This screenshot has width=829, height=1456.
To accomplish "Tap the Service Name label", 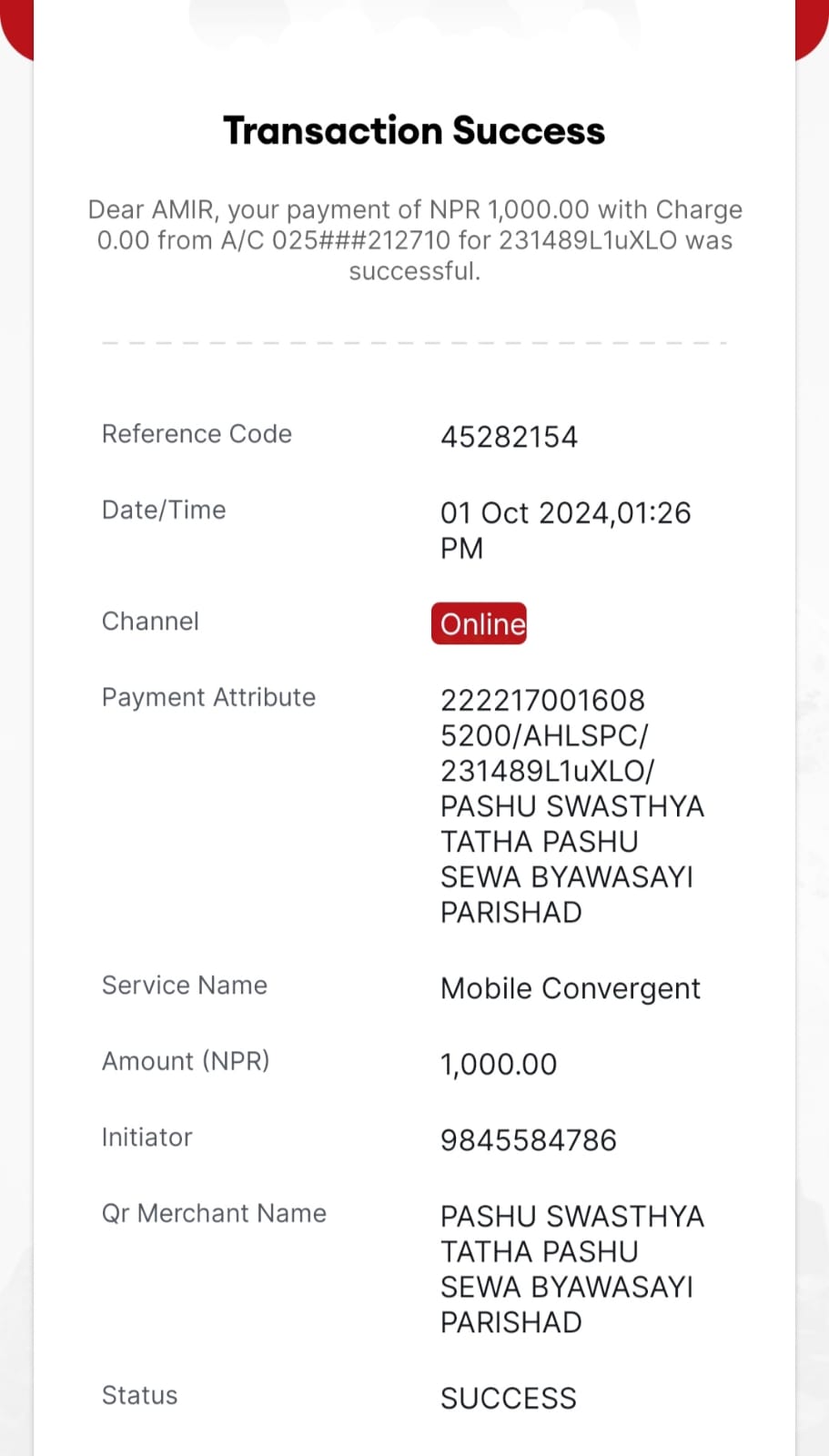I will tap(185, 986).
